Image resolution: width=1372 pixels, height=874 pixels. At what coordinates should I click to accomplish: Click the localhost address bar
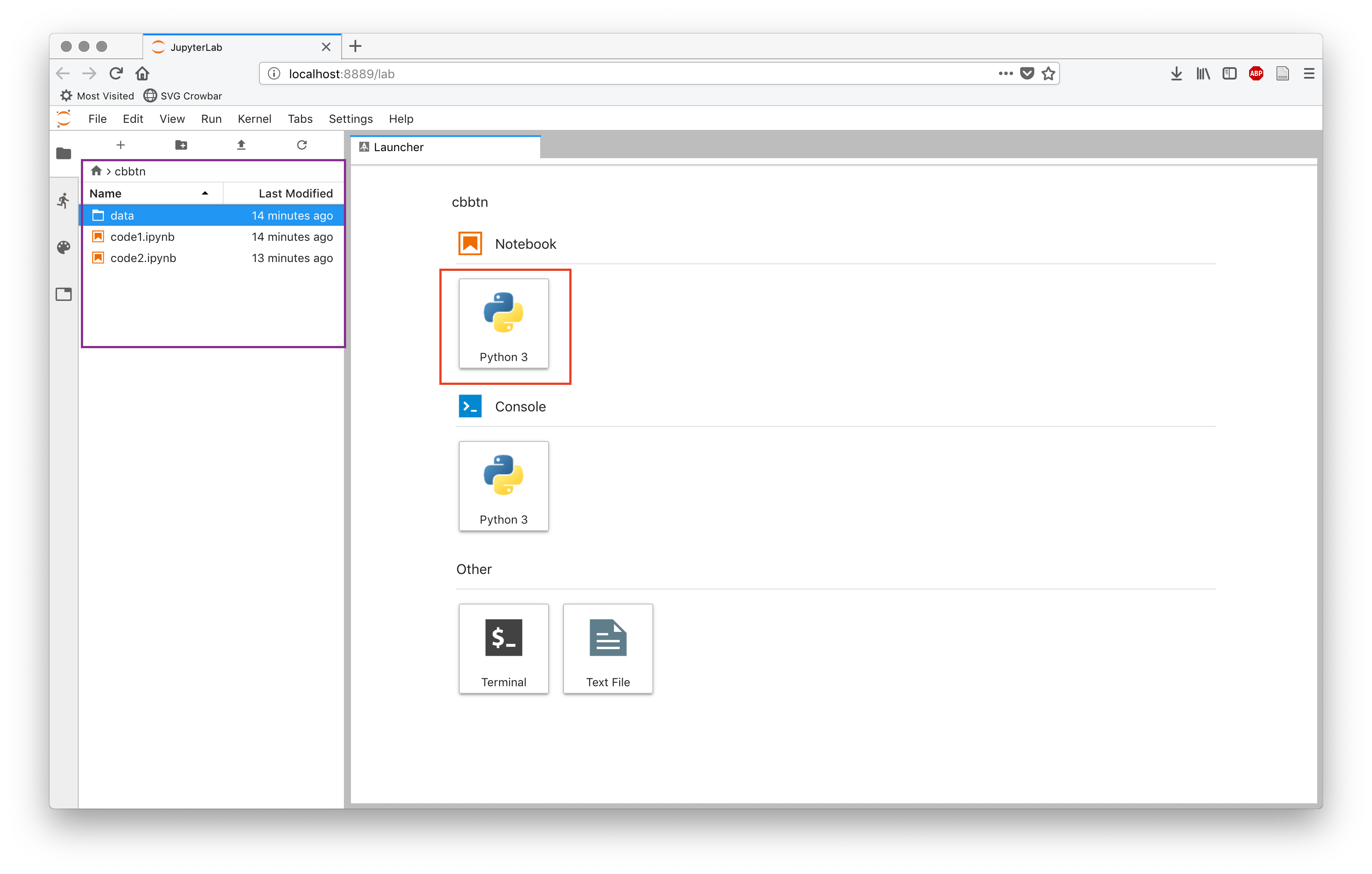pyautogui.click(x=627, y=74)
